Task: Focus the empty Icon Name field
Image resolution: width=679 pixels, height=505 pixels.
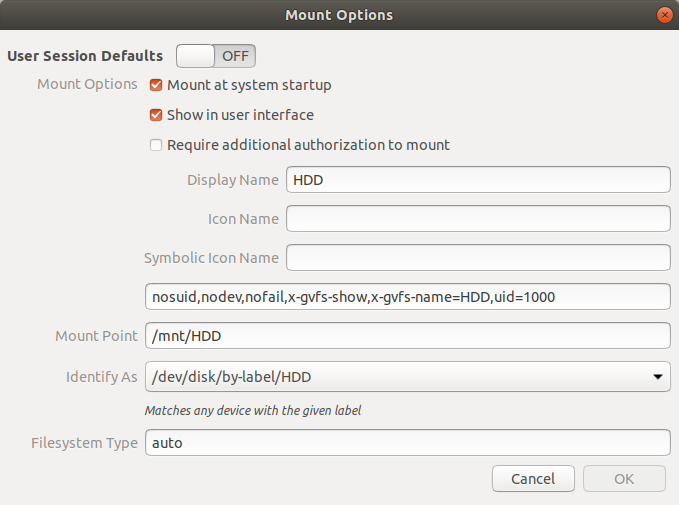Action: (x=478, y=219)
